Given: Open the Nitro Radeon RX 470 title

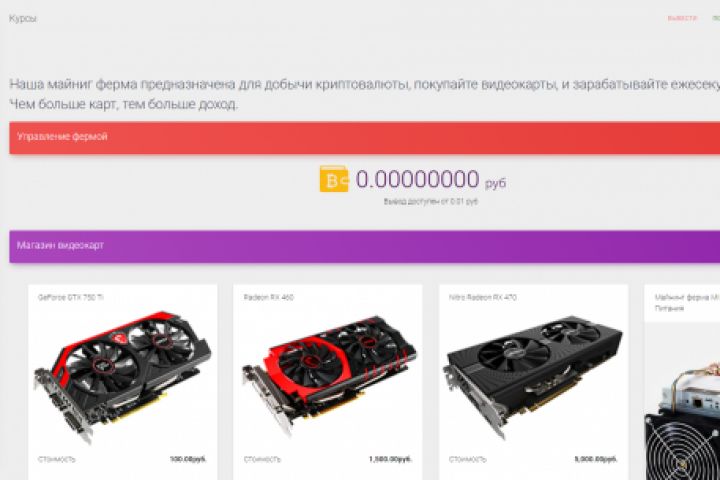Looking at the screenshot, I should pos(483,297).
